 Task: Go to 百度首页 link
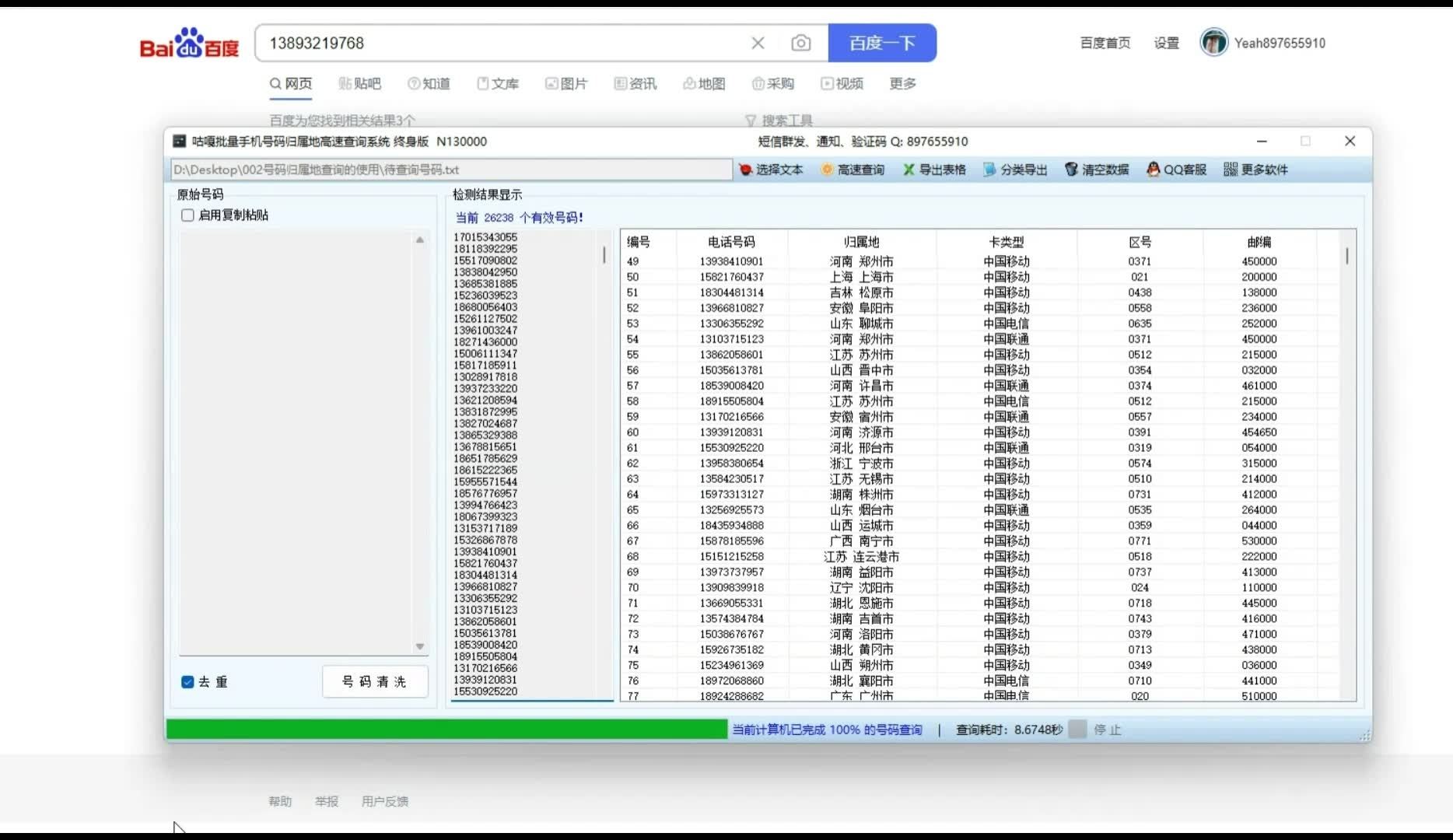(1105, 44)
